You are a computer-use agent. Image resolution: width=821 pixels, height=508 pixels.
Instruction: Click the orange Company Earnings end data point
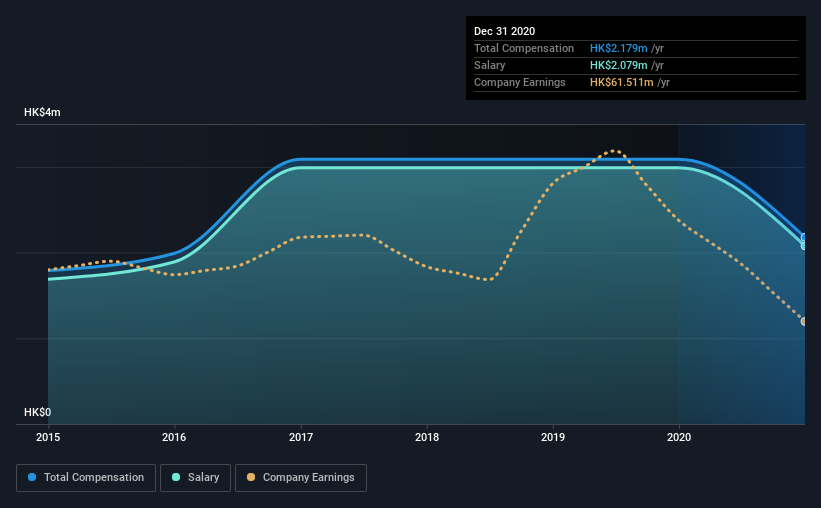click(804, 322)
